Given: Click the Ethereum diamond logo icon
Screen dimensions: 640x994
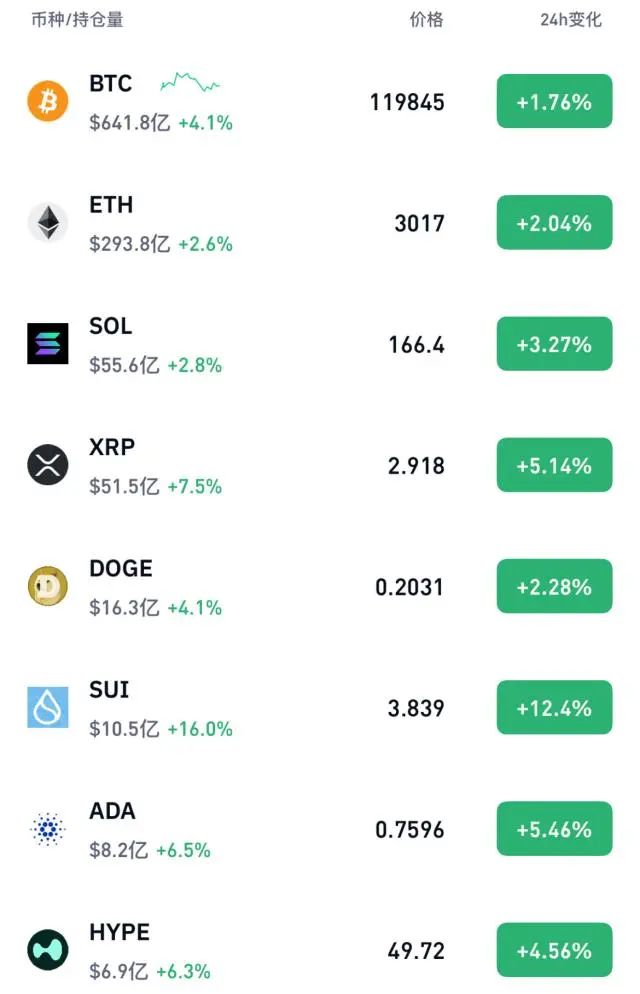Looking at the screenshot, I should [48, 223].
